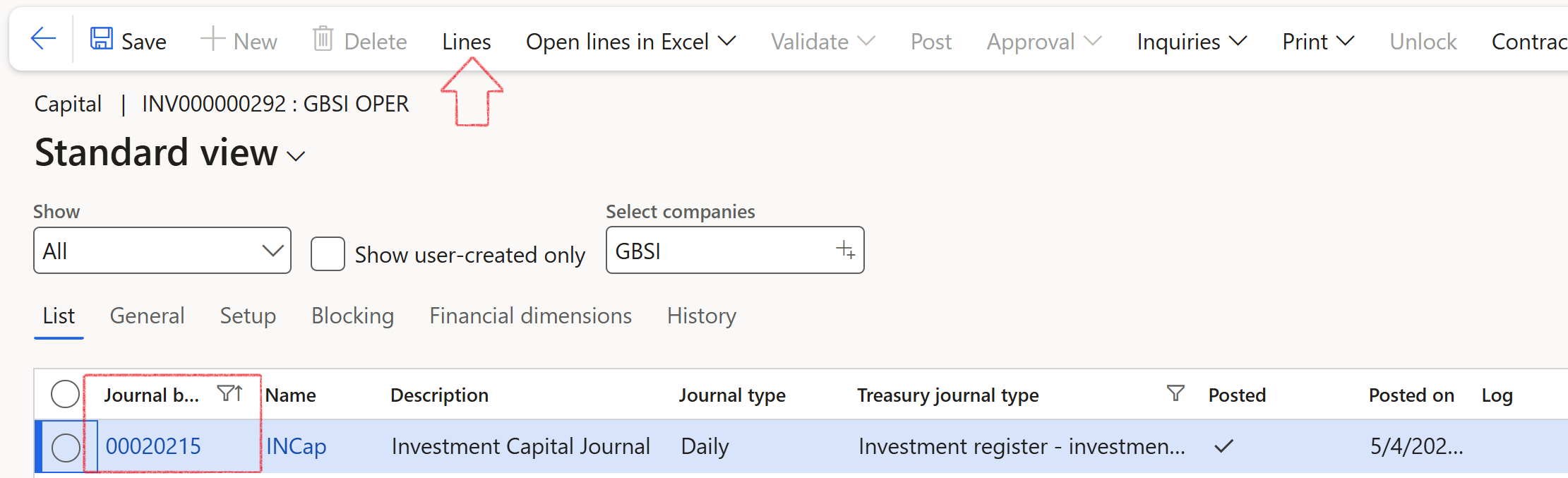Switch to the Financial dimensions tab
Screen dimensions: 1568x478
point(530,316)
